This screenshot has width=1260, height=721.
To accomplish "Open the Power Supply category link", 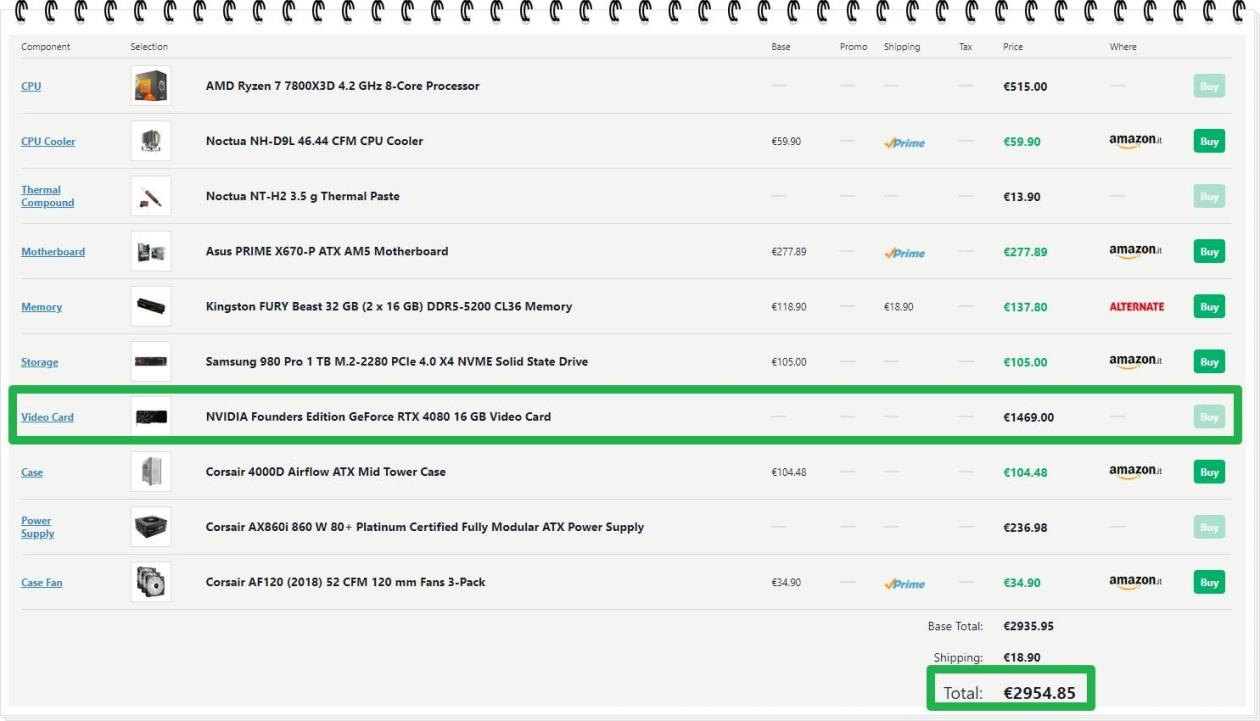I will click(37, 527).
